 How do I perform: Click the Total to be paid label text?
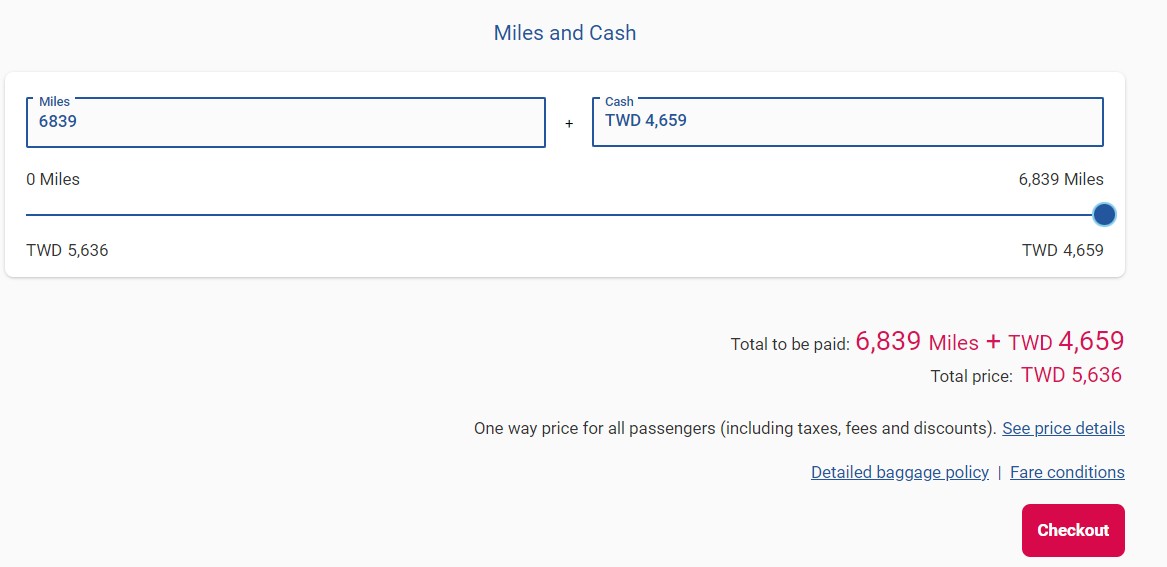pyautogui.click(x=790, y=345)
